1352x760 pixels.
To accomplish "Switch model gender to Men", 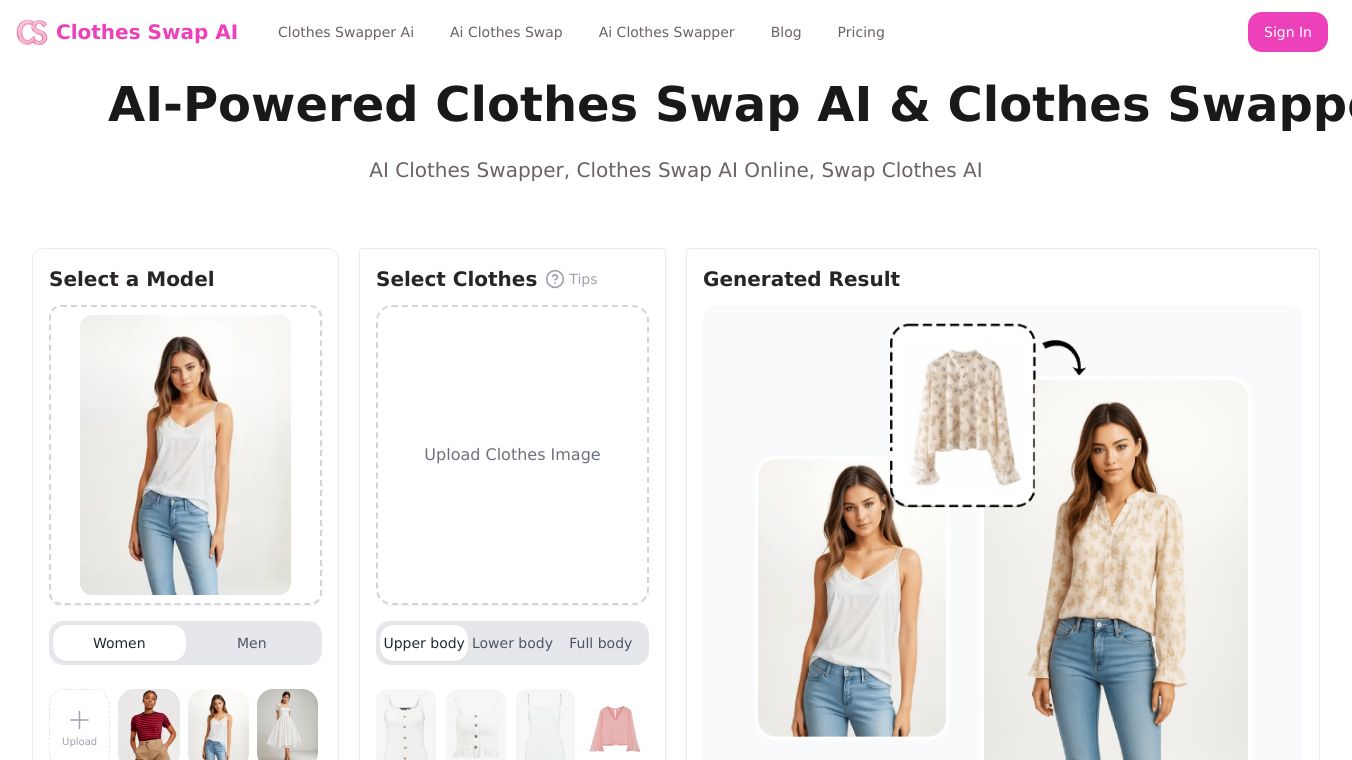I will point(252,643).
